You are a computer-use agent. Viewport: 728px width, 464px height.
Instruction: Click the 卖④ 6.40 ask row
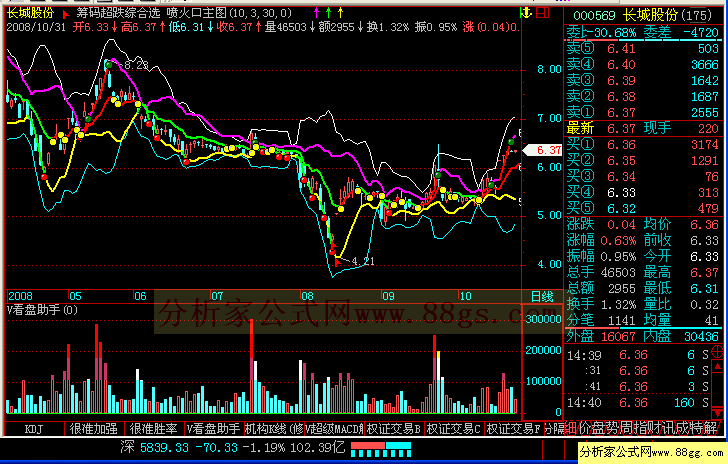click(x=643, y=64)
